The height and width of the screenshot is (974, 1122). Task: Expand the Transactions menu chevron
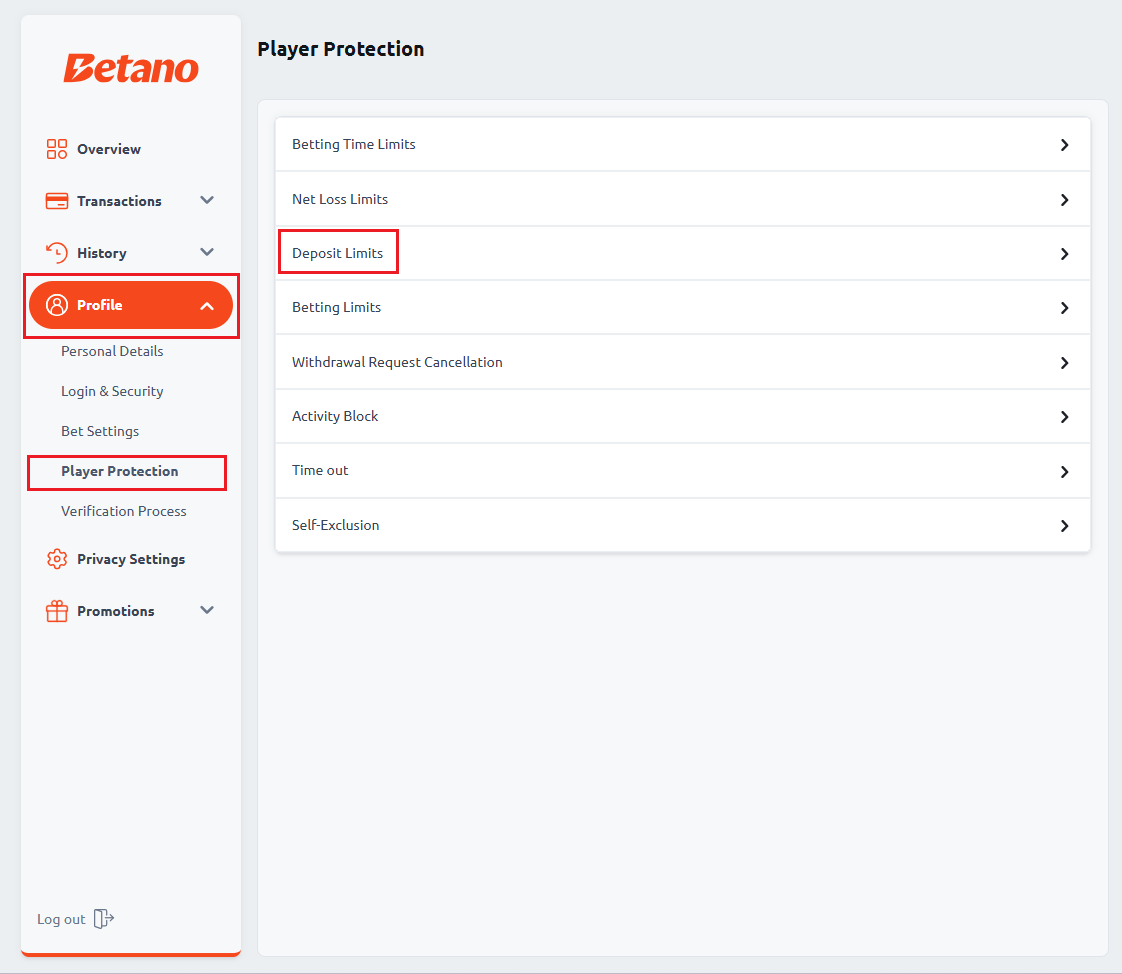click(x=207, y=200)
